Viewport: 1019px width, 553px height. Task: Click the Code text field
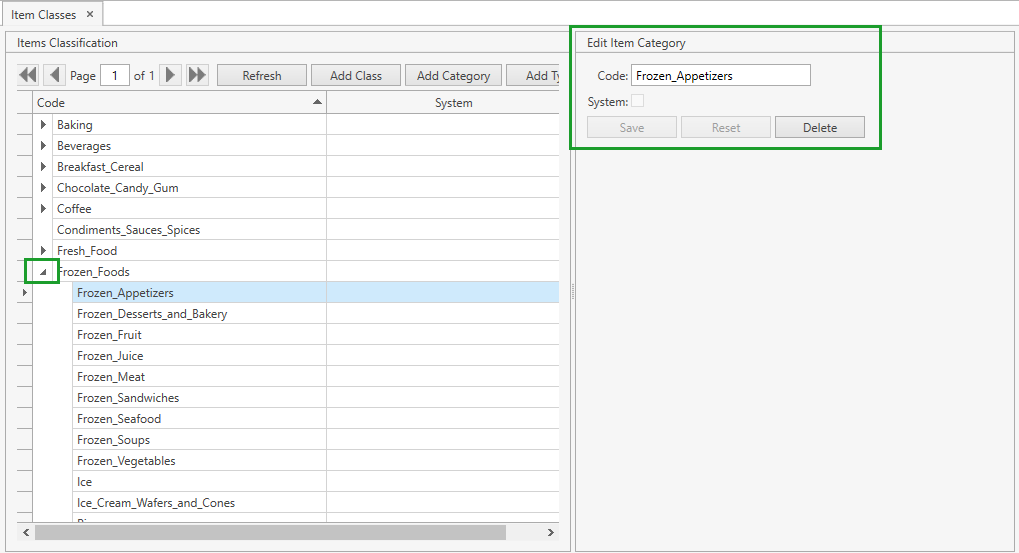click(x=720, y=75)
